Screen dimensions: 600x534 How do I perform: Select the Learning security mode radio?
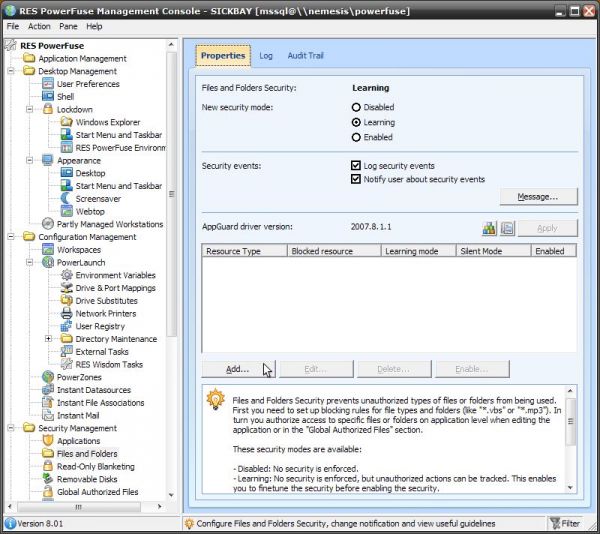click(356, 122)
